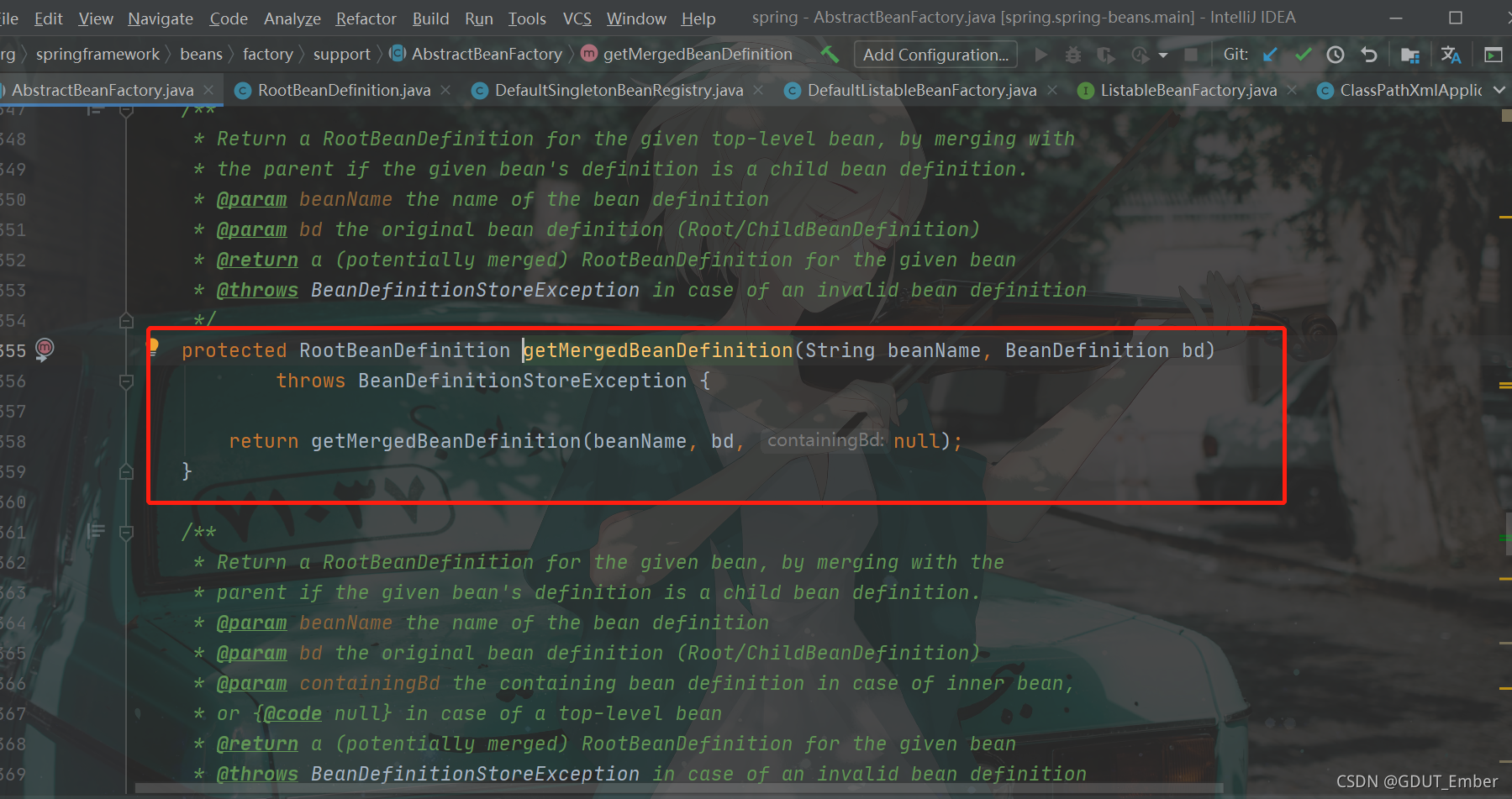Toggle method breakpoint icon on line 355
The image size is (1512, 799).
coord(45,349)
